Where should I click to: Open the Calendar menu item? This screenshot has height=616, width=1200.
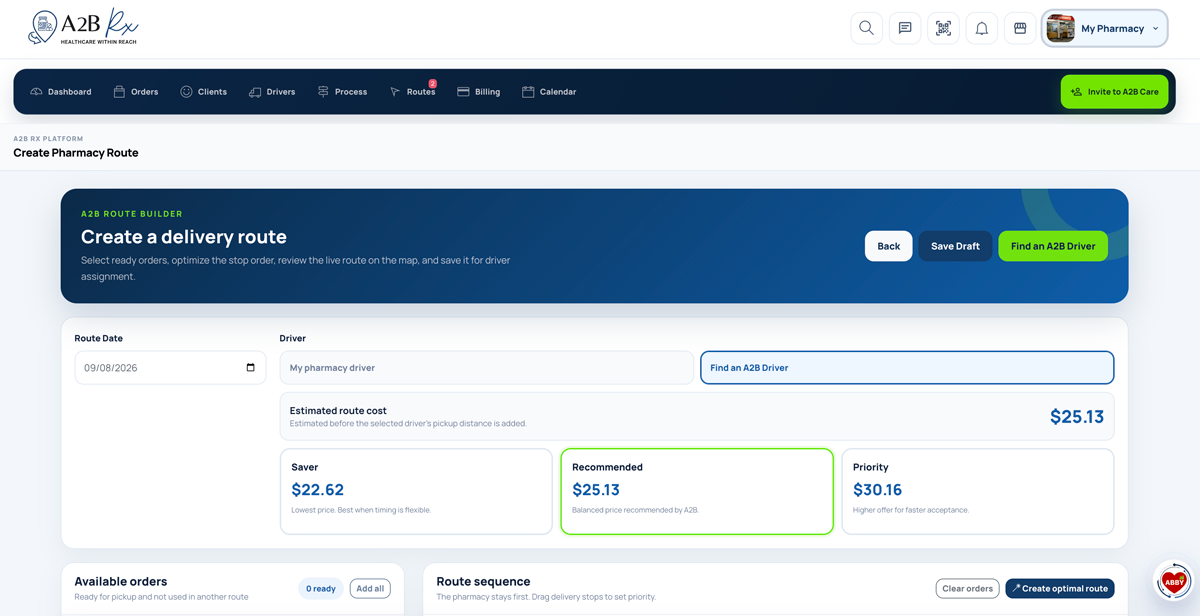pyautogui.click(x=549, y=92)
